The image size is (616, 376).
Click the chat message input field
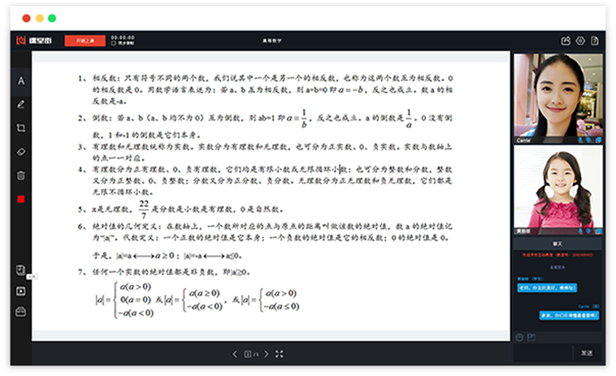click(x=543, y=353)
